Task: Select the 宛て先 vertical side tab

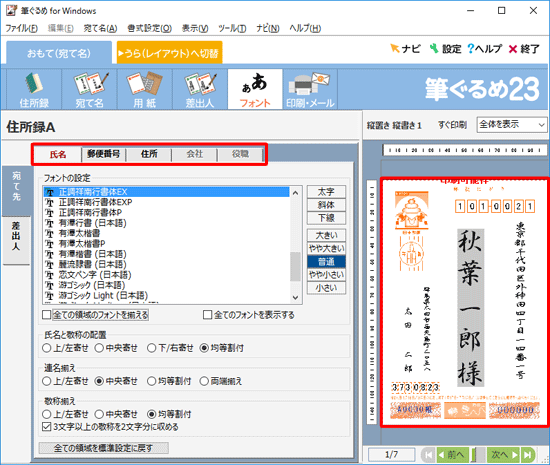Action: (16, 190)
